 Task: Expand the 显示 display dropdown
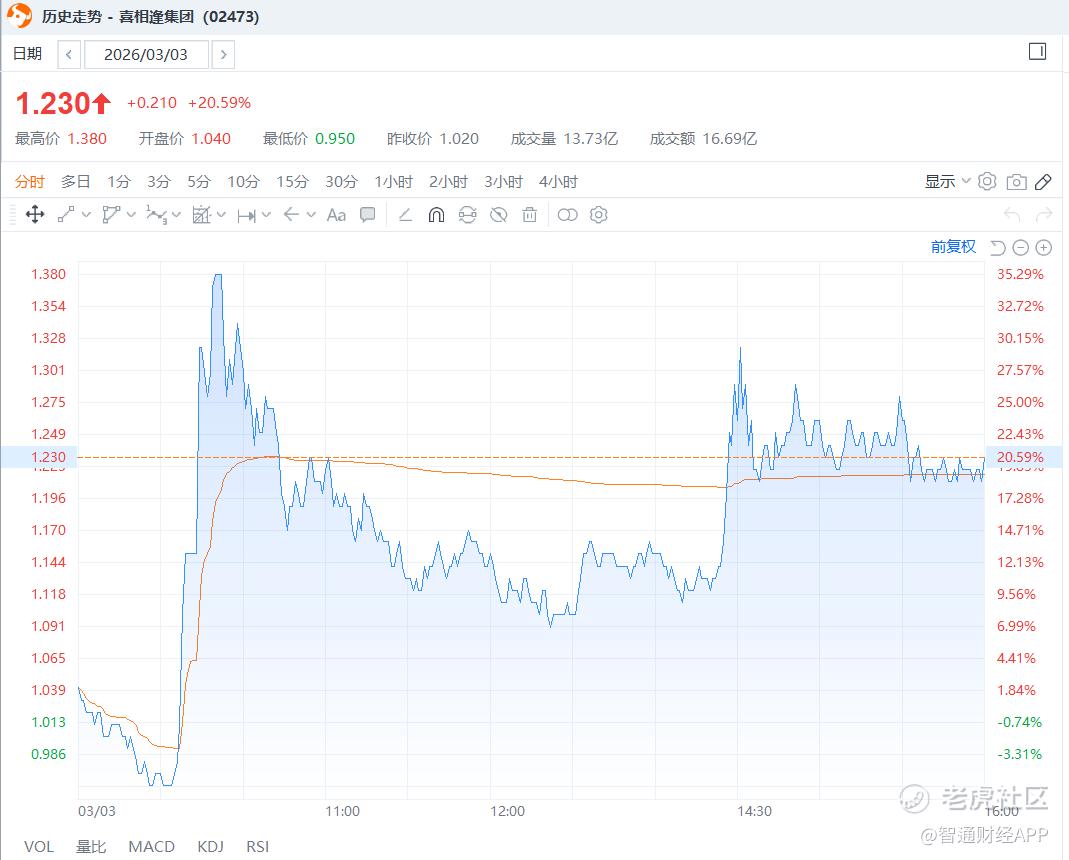[947, 181]
